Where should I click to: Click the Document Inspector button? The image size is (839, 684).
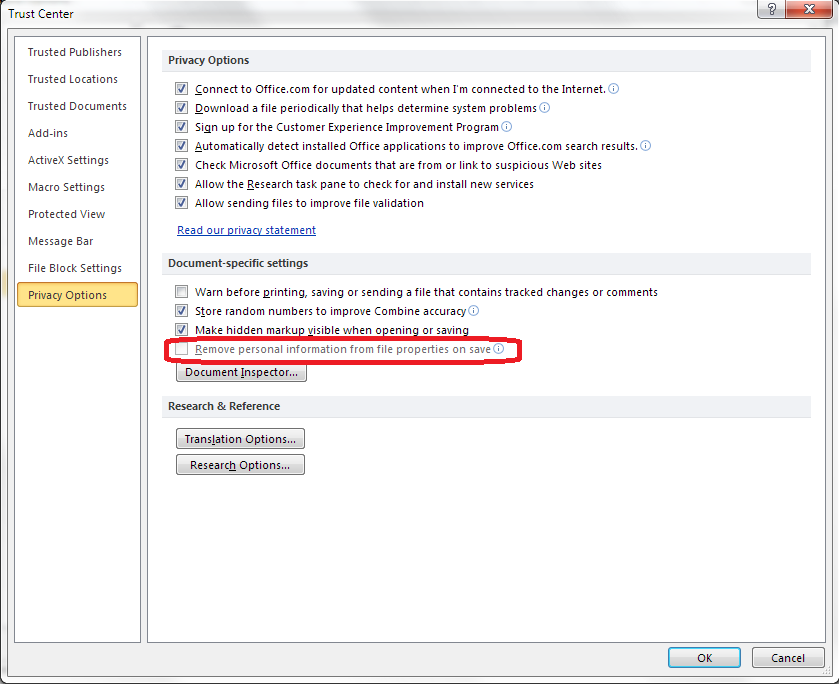241,373
